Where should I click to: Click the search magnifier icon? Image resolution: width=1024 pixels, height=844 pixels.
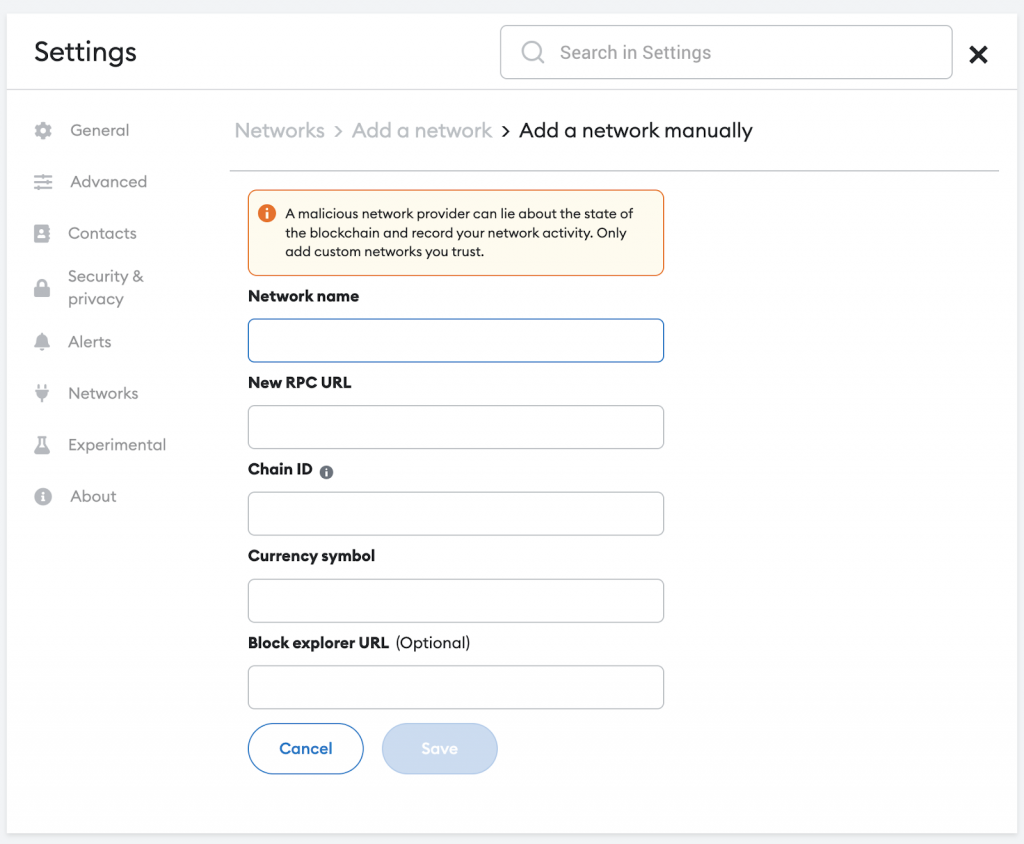[533, 52]
